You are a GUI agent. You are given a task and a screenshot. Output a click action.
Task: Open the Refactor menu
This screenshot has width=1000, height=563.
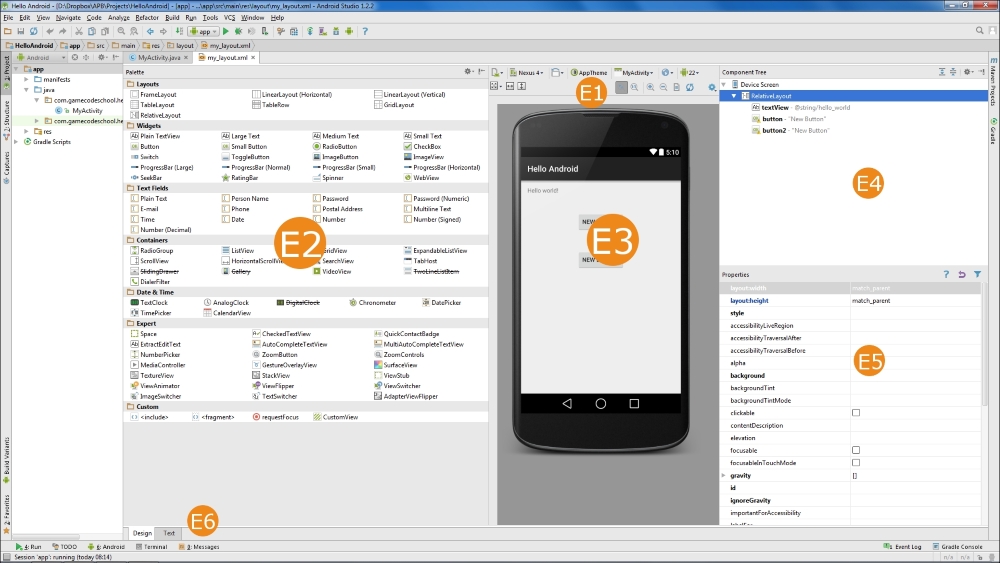coord(147,18)
